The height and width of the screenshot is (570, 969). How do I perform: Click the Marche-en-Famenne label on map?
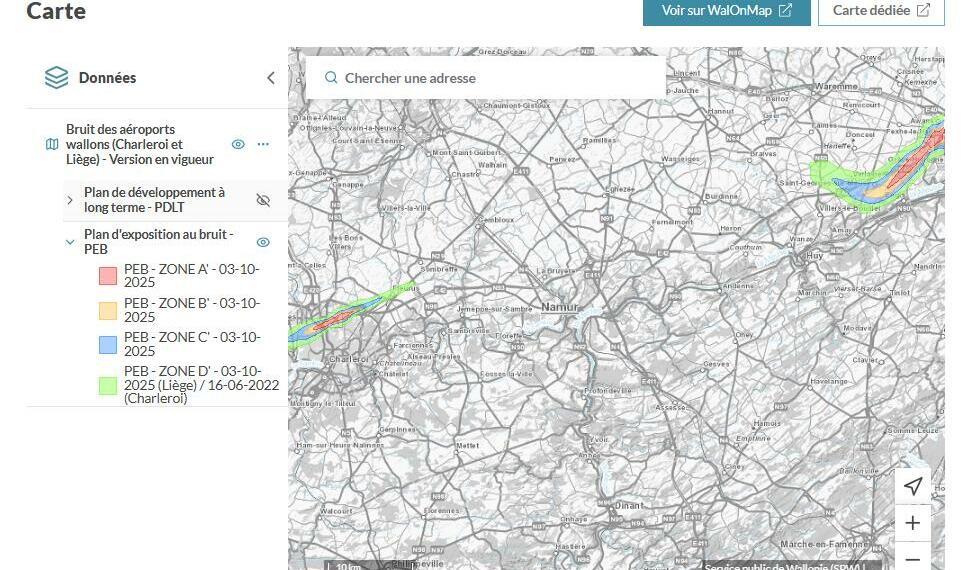[824, 545]
